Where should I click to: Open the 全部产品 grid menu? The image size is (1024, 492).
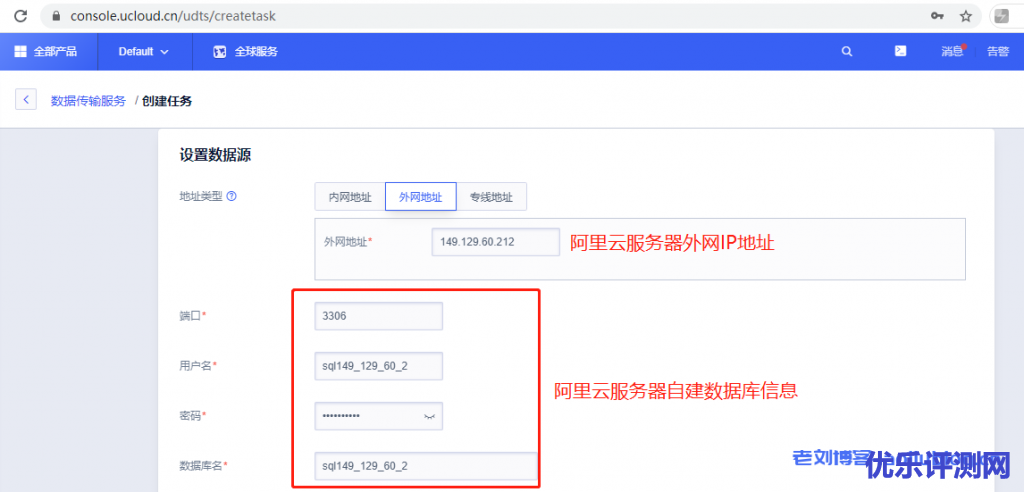(45, 51)
